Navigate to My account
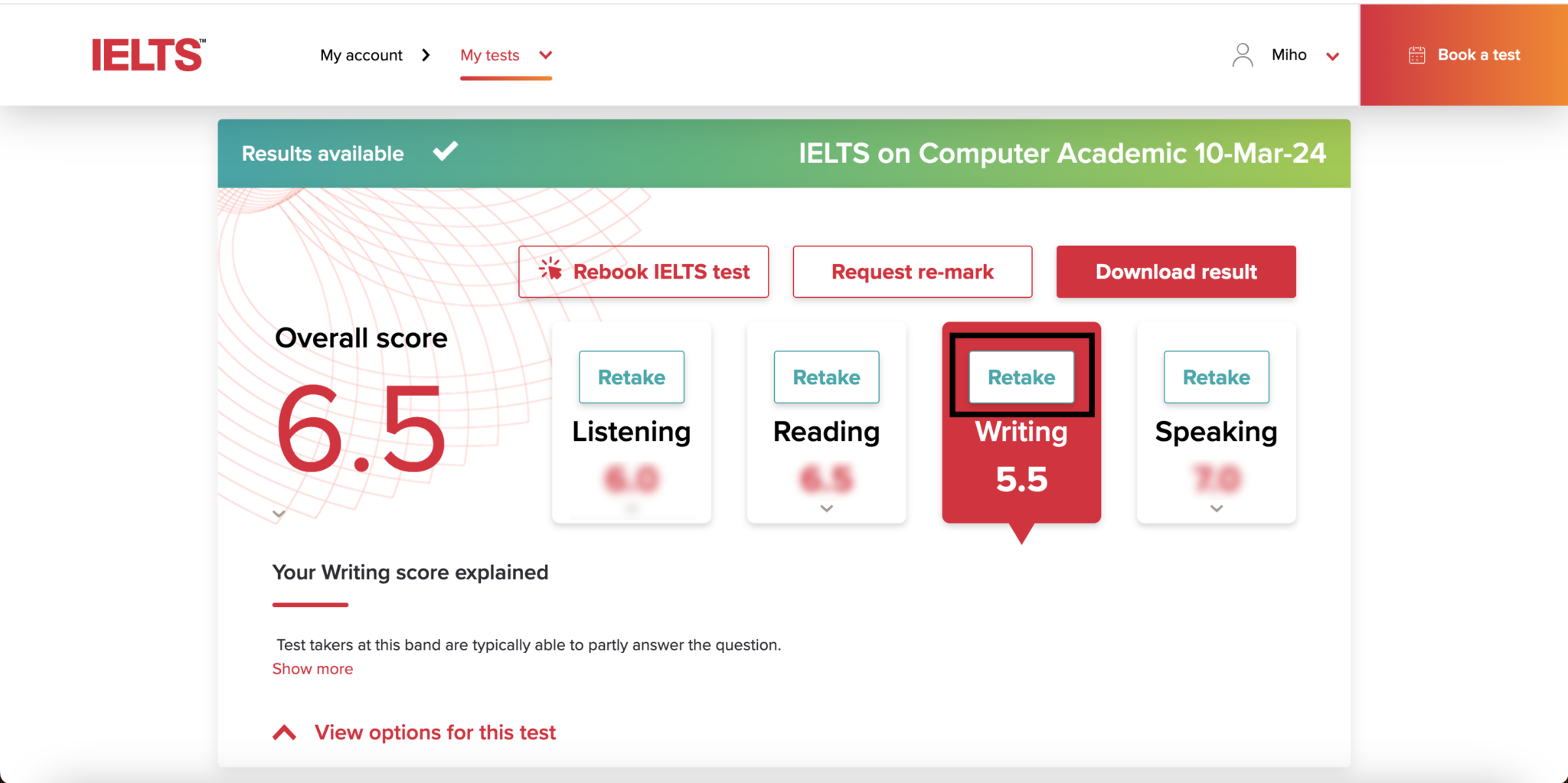Viewport: 1568px width, 783px height. 361,54
